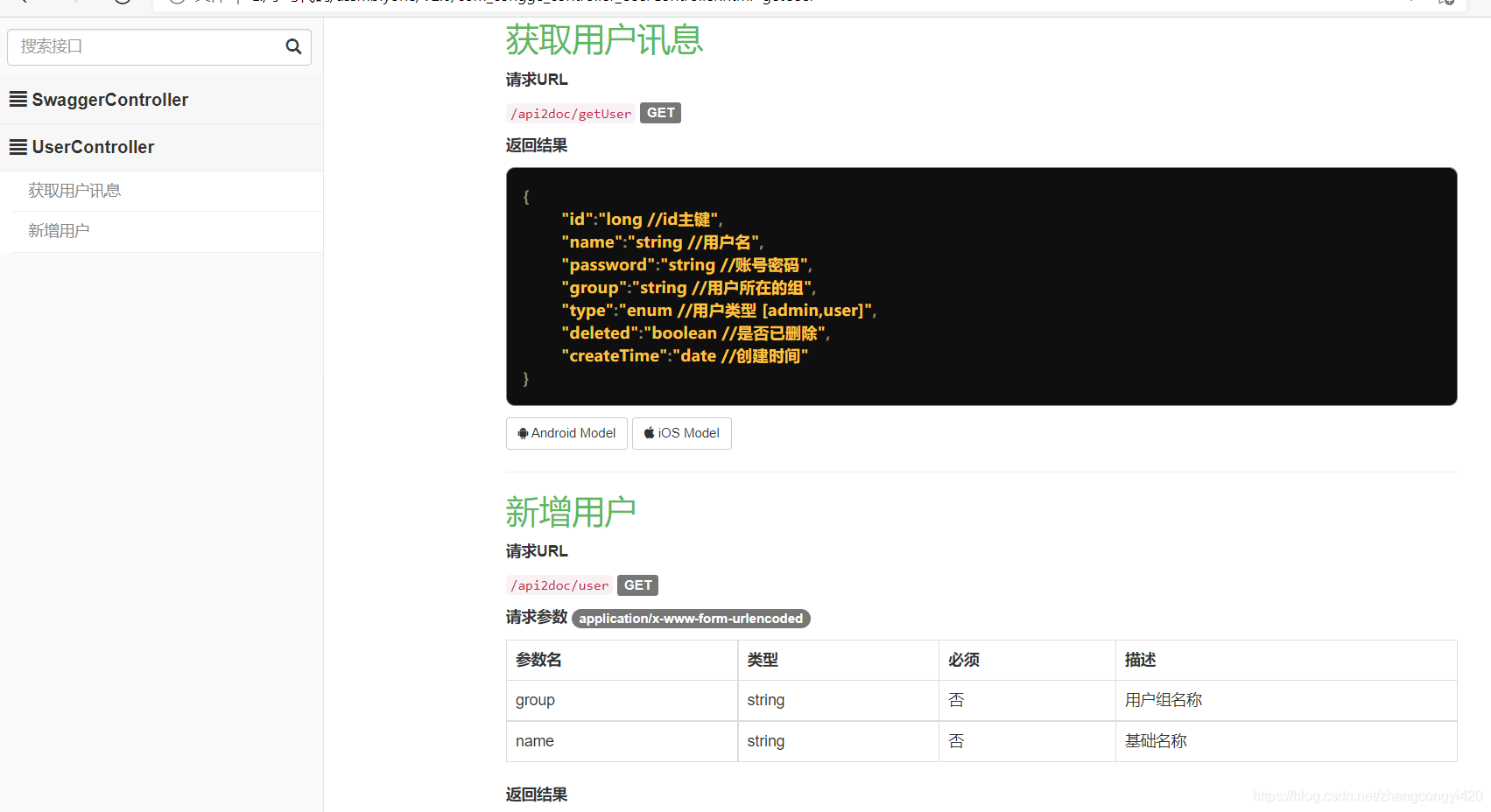Click the "password" line in the JSON
1491x812 pixels.
point(687,265)
